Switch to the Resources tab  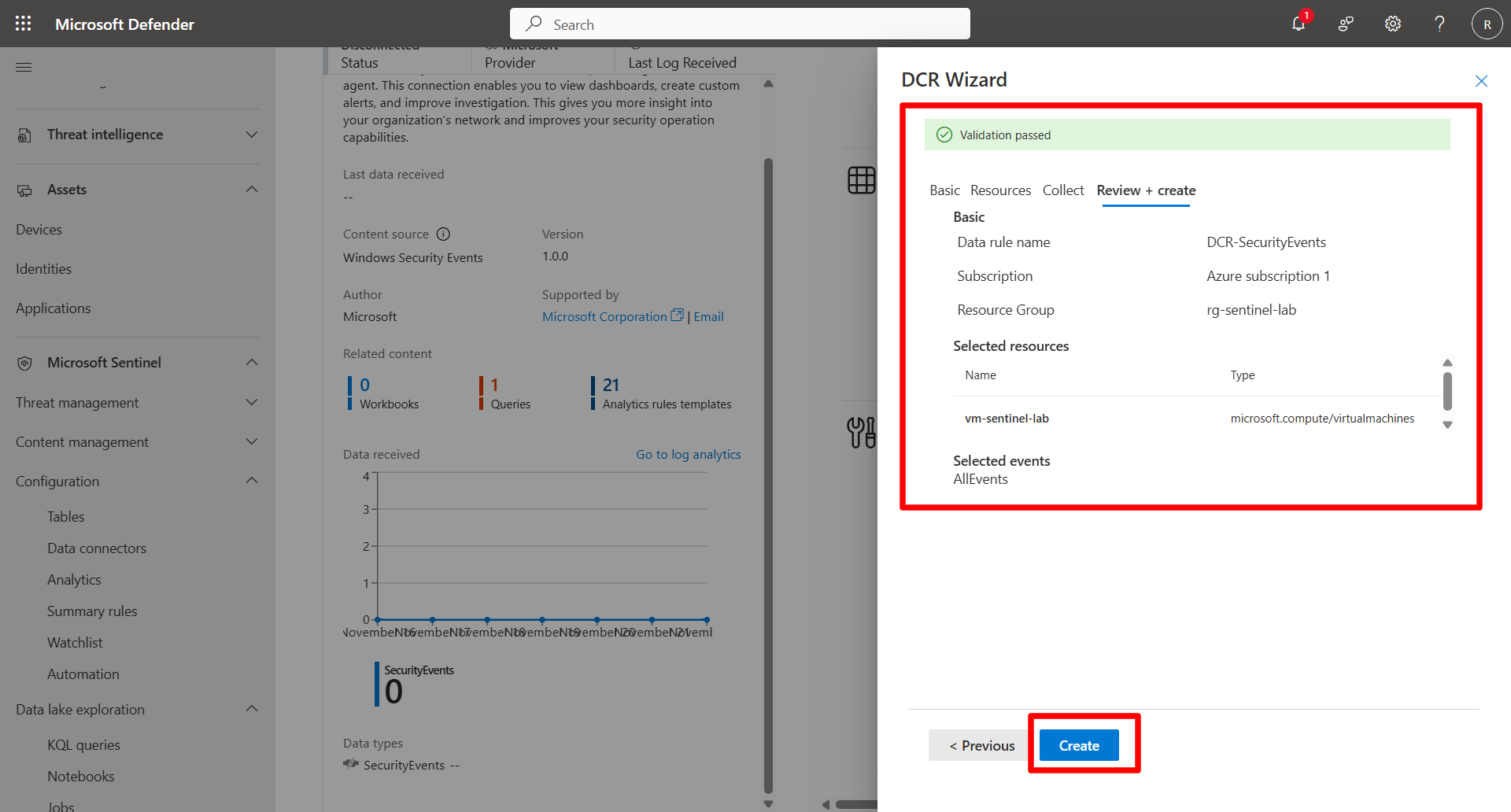tap(1000, 190)
